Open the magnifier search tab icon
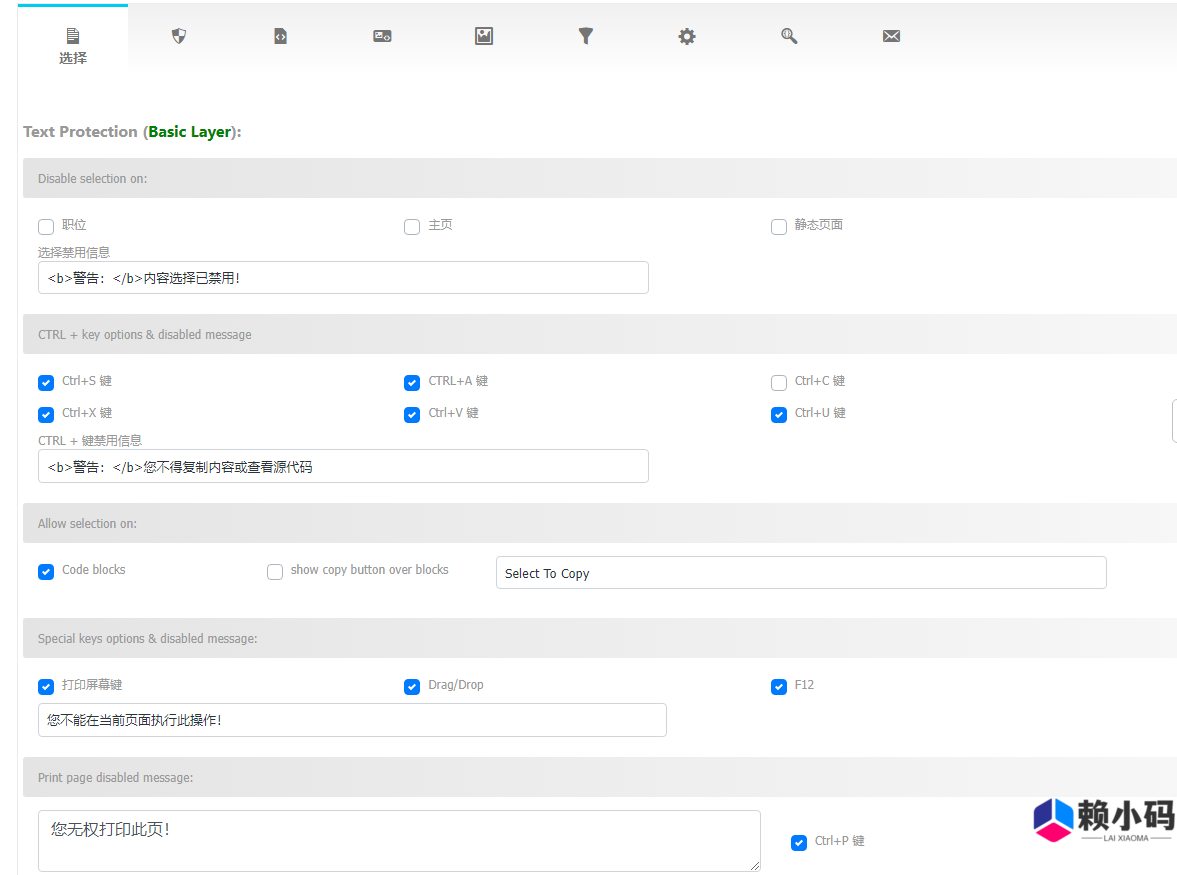1177x875 pixels. [789, 36]
